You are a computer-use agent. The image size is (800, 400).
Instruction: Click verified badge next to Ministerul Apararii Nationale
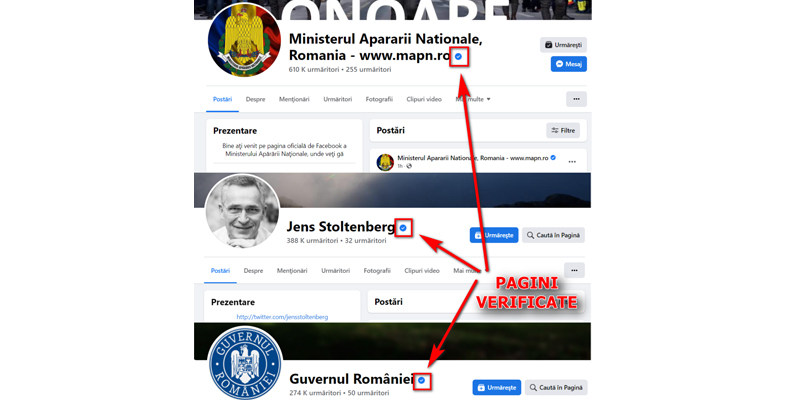(458, 57)
